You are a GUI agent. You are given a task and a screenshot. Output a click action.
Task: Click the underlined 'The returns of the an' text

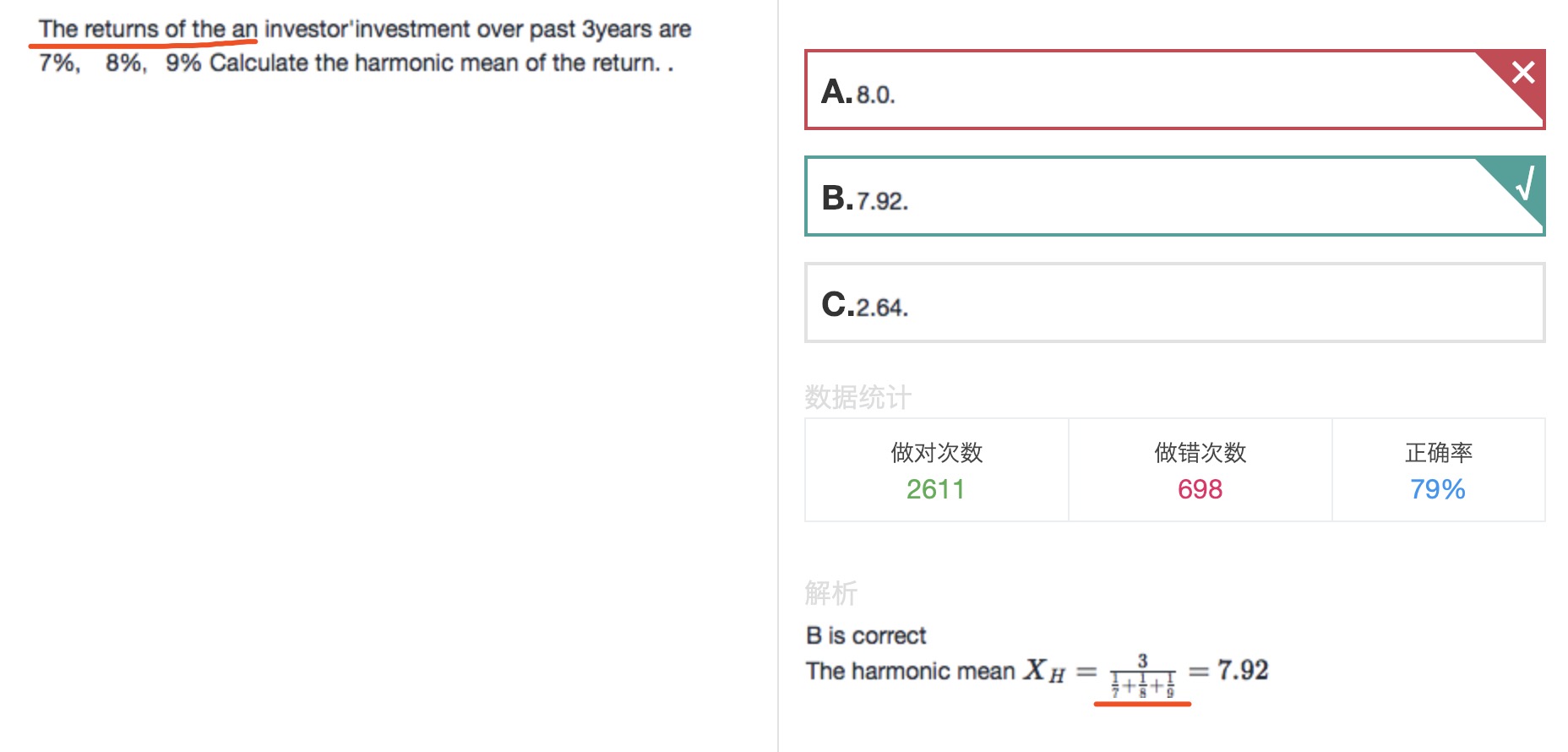click(148, 30)
